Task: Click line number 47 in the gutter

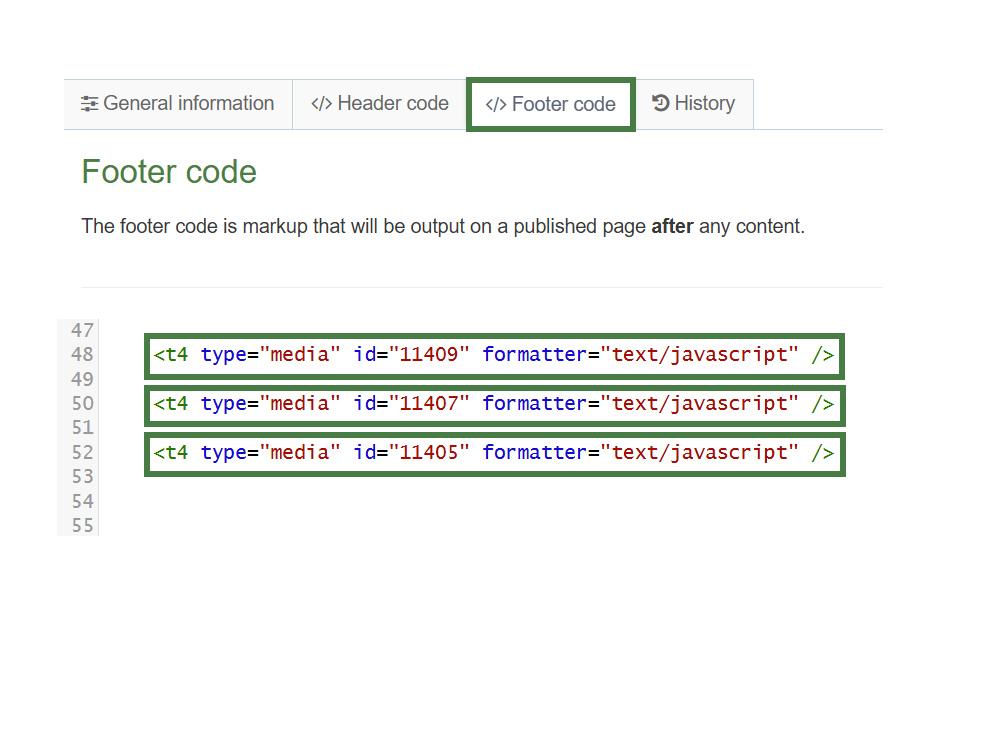Action: [x=80, y=330]
